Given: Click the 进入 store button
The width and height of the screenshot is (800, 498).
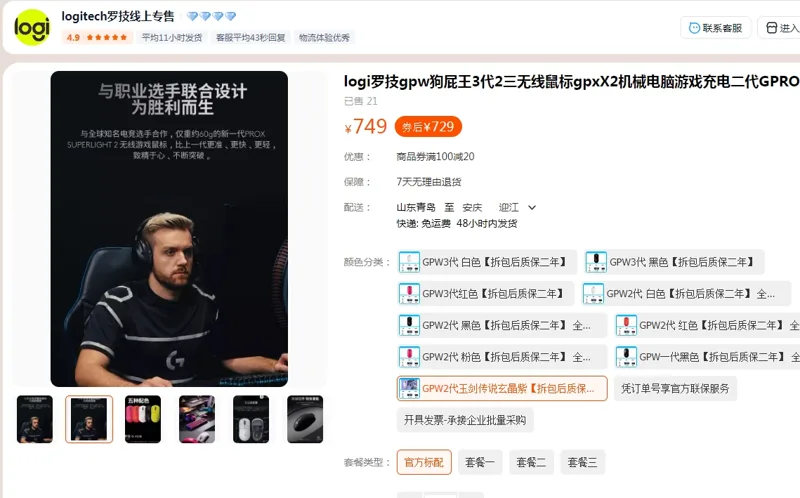Looking at the screenshot, I should click(x=779, y=28).
